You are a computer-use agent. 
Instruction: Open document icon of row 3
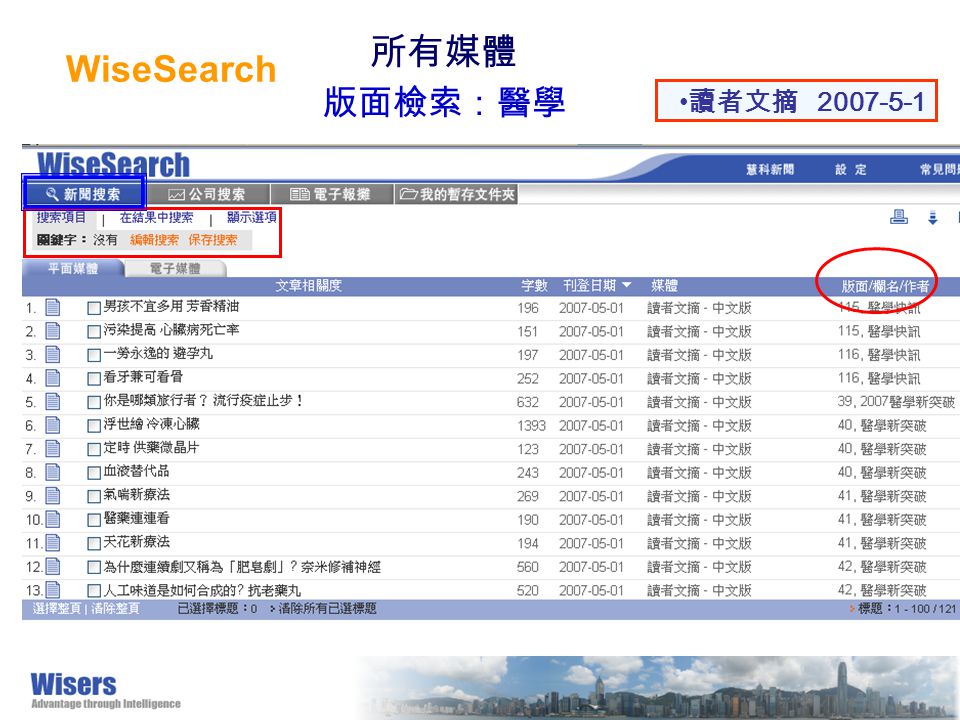pos(53,354)
